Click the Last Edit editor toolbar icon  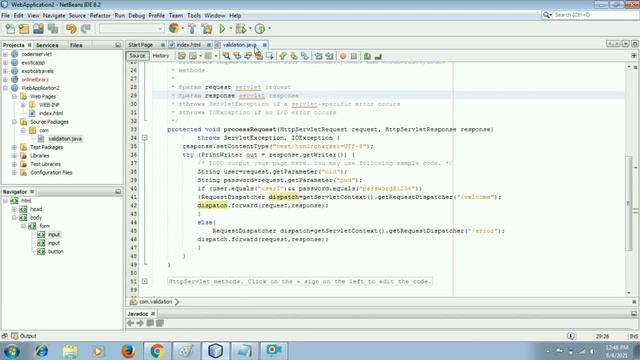[182, 56]
